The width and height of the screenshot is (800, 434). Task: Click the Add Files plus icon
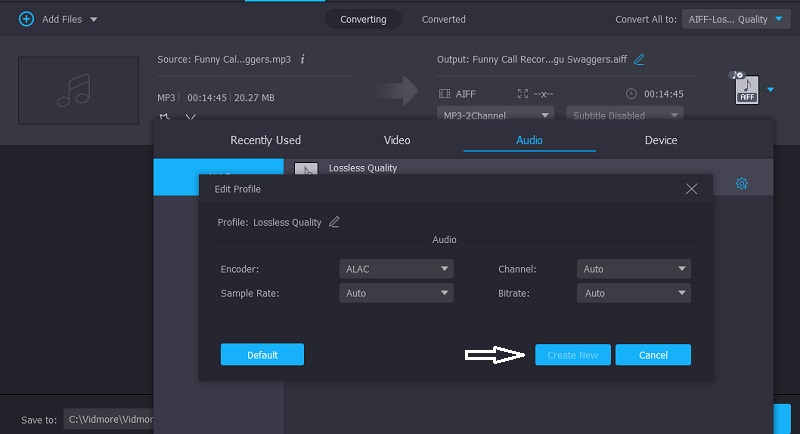pyautogui.click(x=26, y=19)
